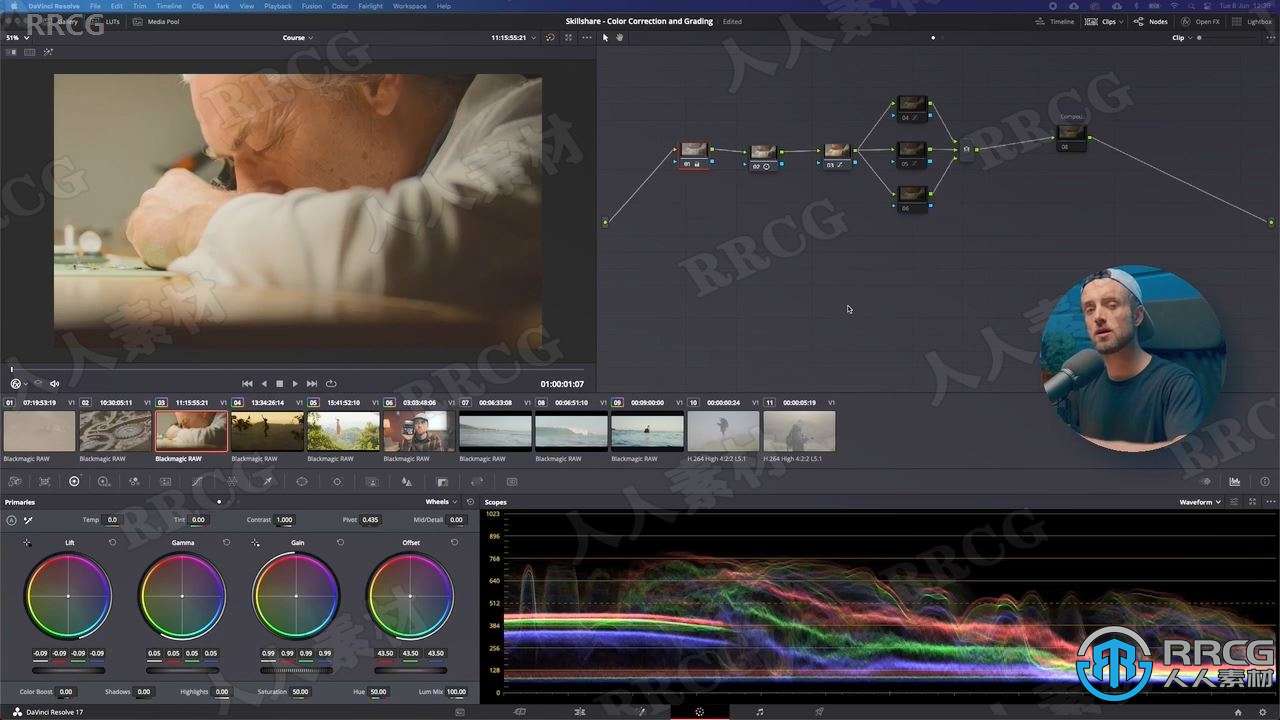This screenshot has width=1280, height=720.
Task: Adjust the Lift color wheel
Action: point(68,596)
